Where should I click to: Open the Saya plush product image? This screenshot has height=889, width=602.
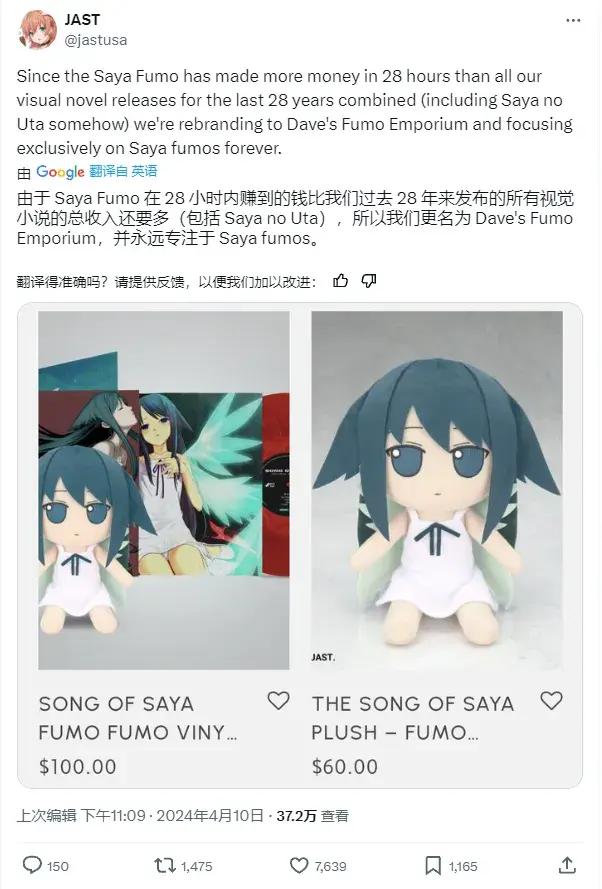click(437, 490)
